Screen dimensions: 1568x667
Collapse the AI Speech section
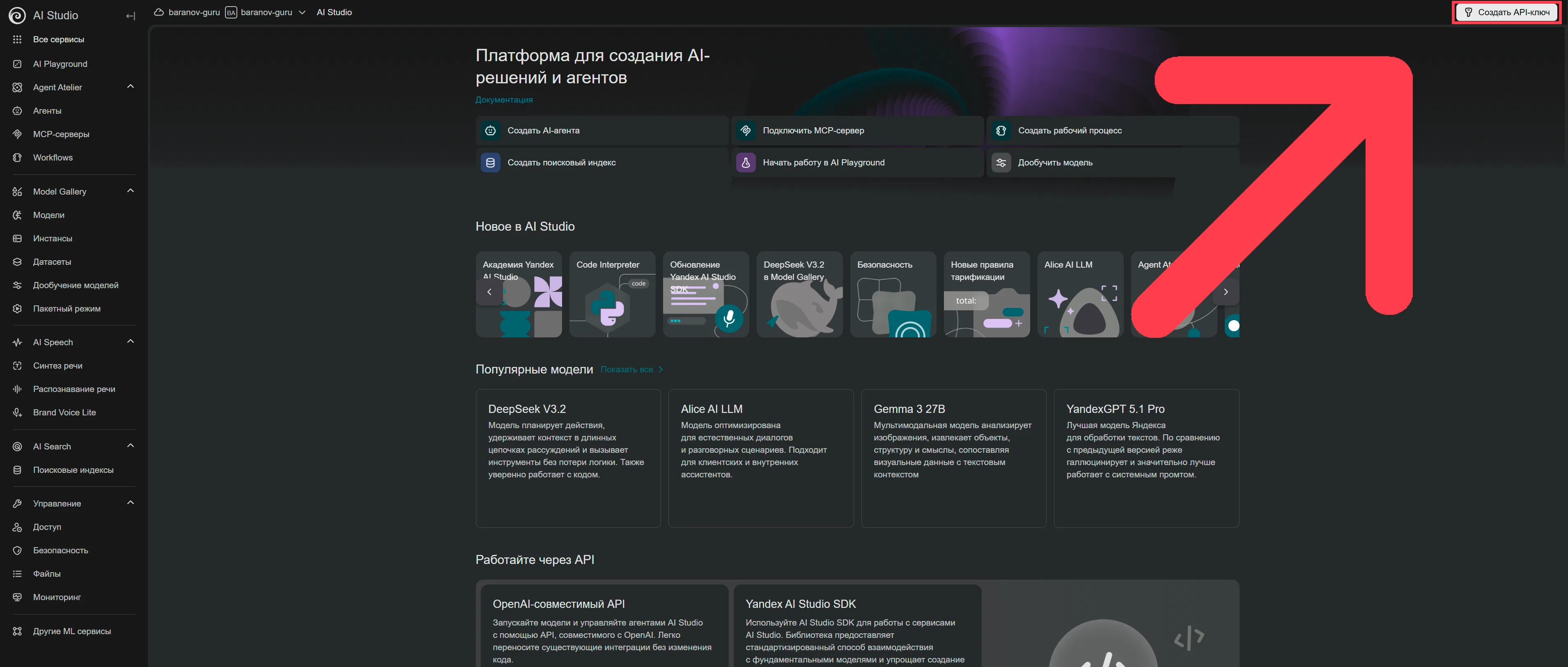tap(130, 342)
